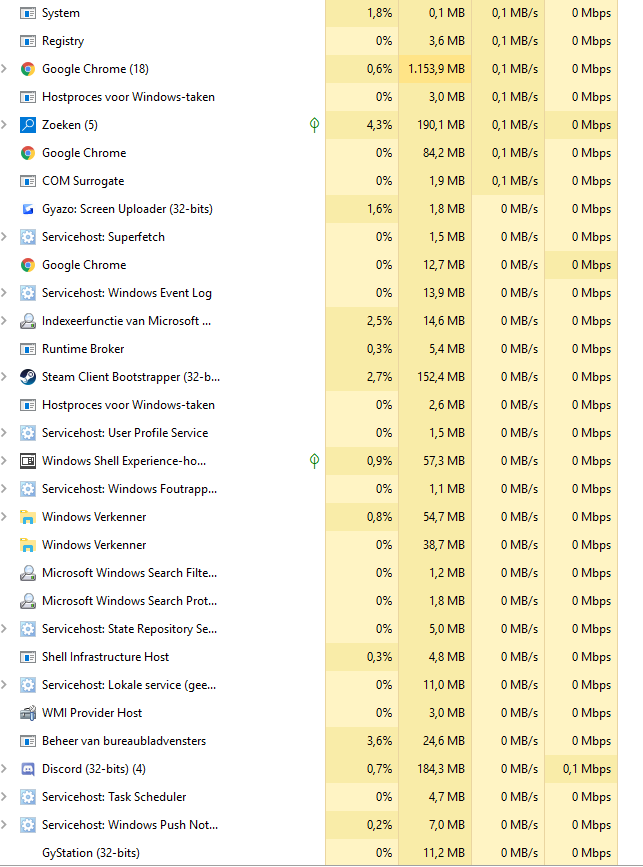
Task: Click the Beheer van bureaubladvensters icon
Action: click(x=28, y=741)
